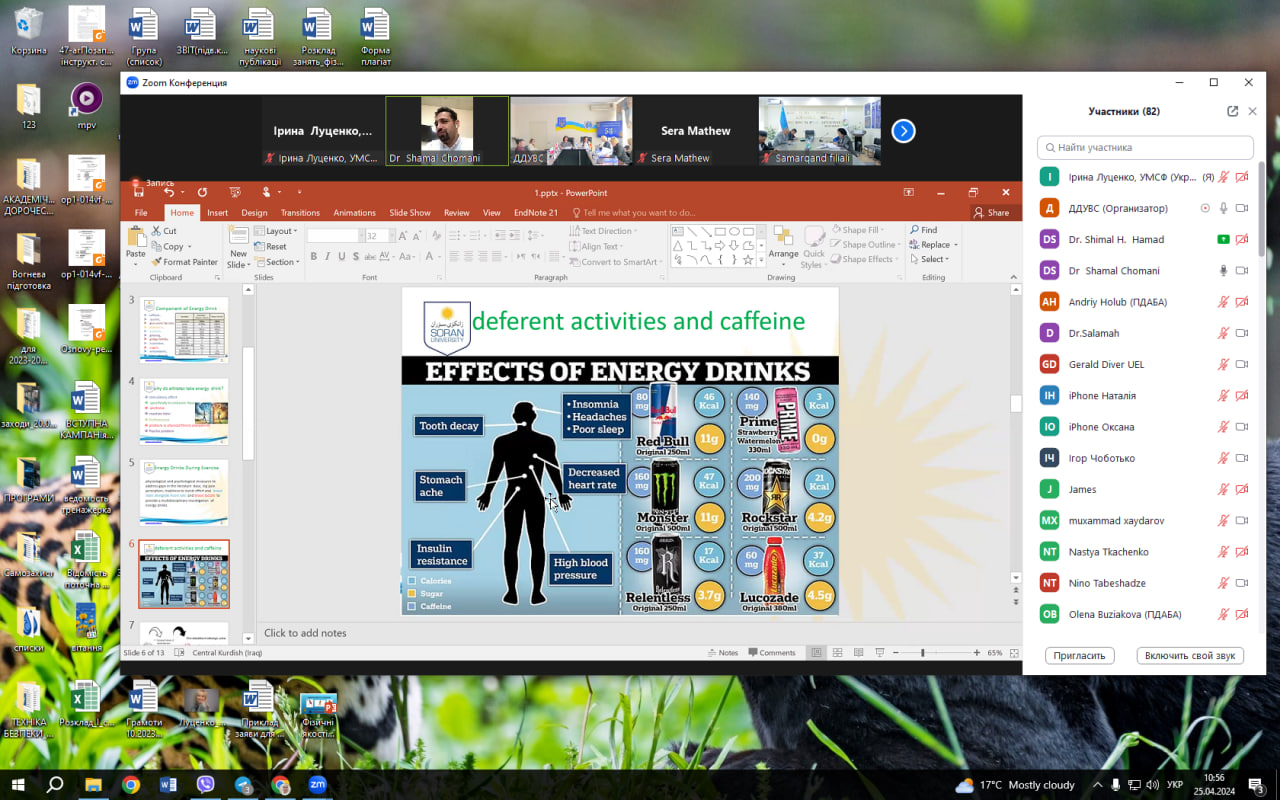
Task: Pop out the Zoom participants panel
Action: (x=1233, y=111)
